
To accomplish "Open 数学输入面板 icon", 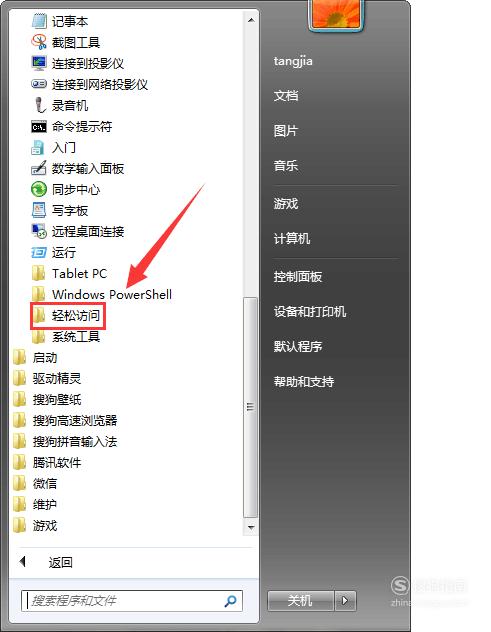I will tap(39, 168).
